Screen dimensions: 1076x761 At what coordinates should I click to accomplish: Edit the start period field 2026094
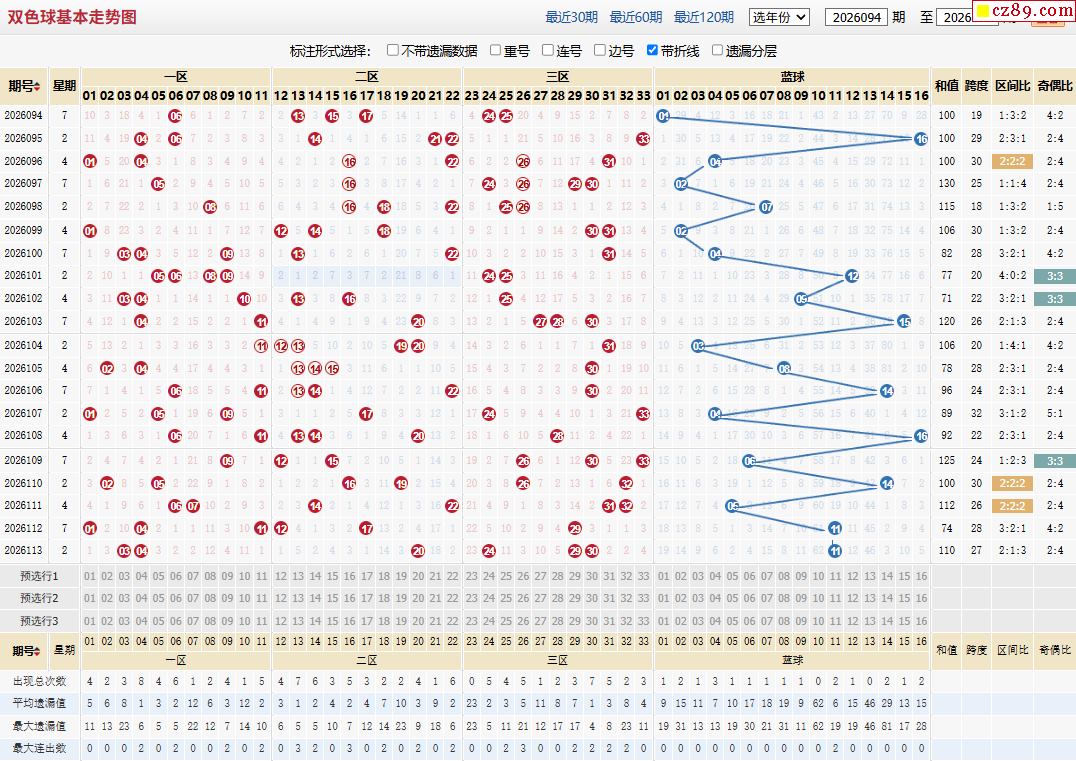point(856,17)
